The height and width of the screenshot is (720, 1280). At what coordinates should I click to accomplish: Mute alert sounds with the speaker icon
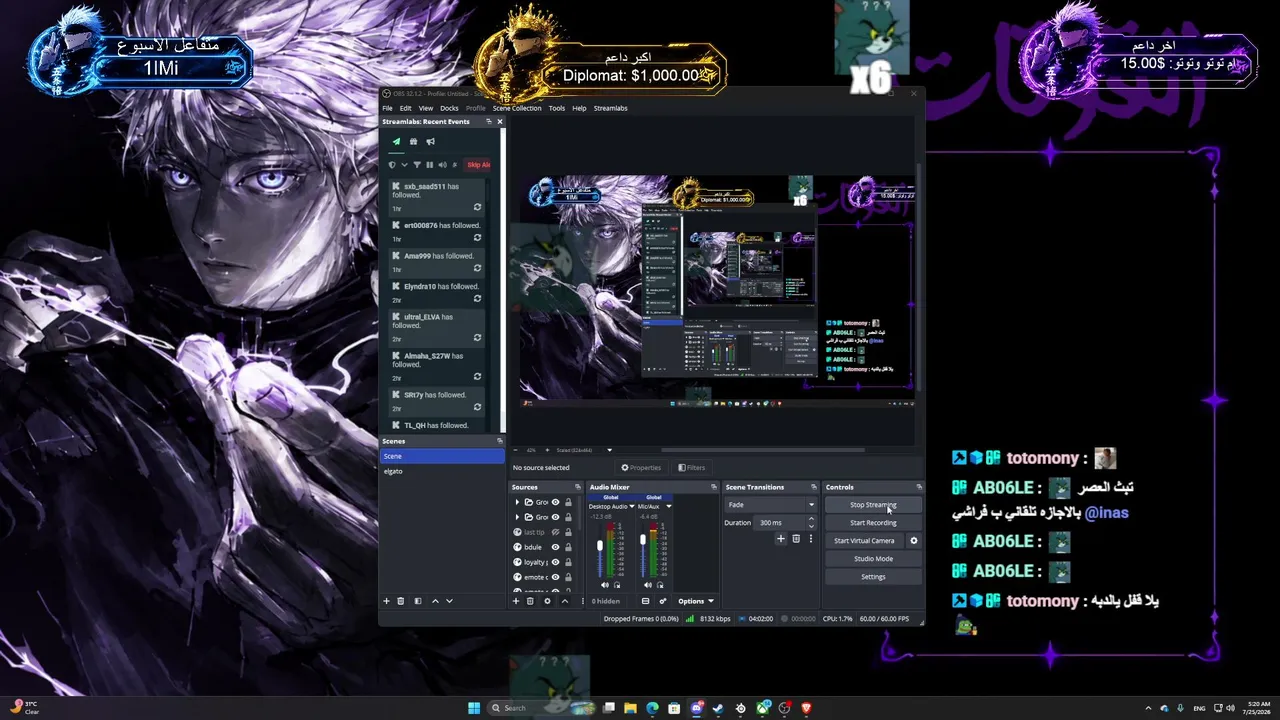pyautogui.click(x=442, y=165)
